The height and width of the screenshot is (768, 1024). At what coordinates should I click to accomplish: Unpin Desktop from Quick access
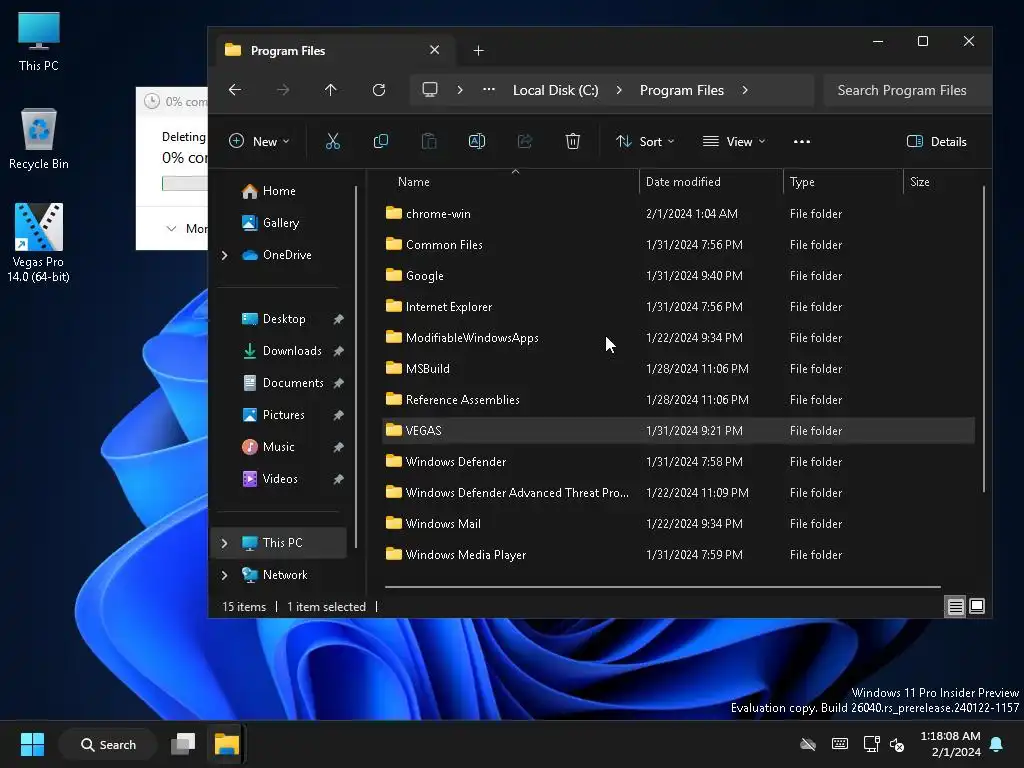click(x=338, y=319)
